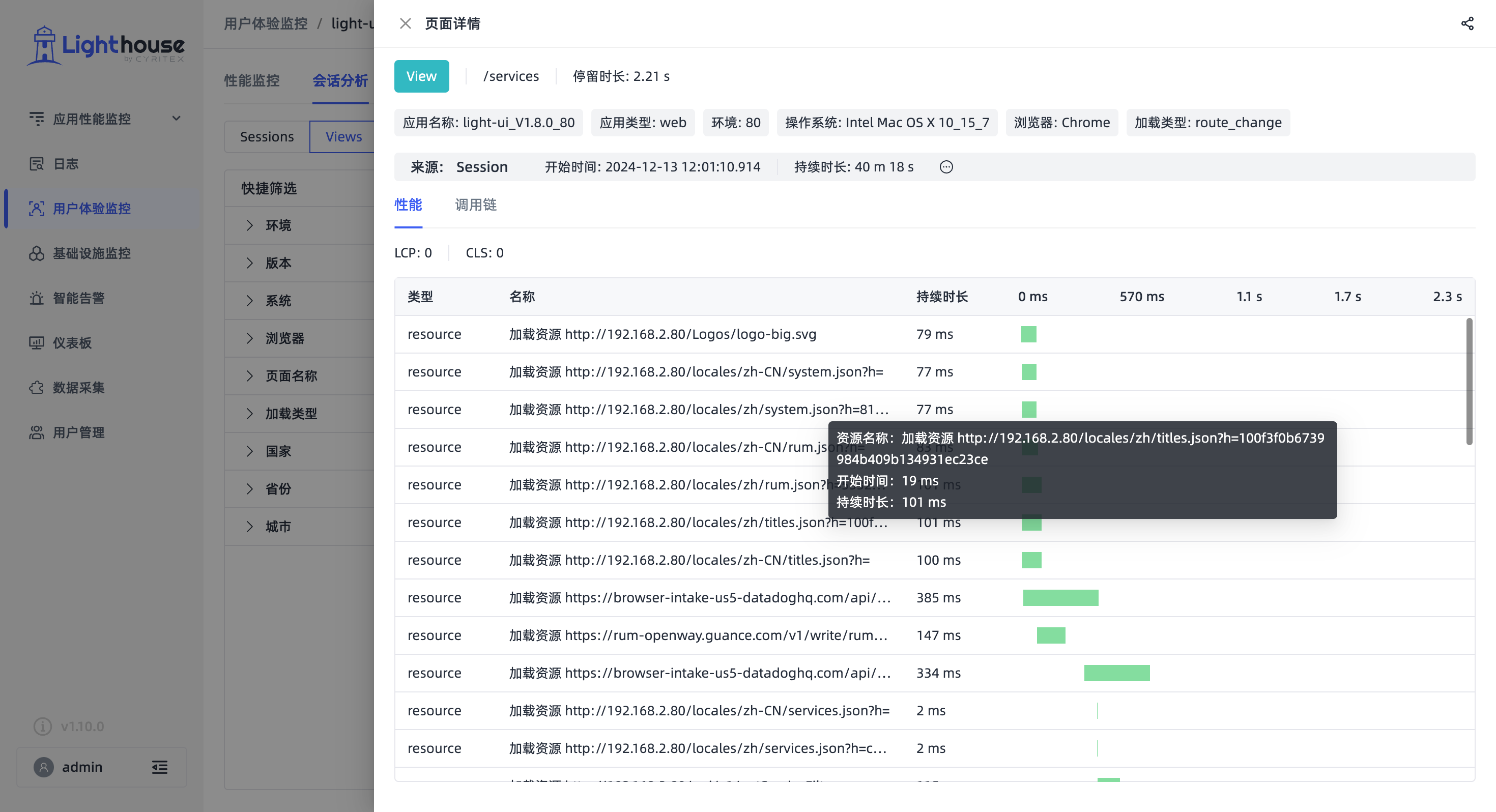This screenshot has height=812, width=1496.
Task: Open the infrastructure monitoring icon in the sidebar
Action: (37, 253)
